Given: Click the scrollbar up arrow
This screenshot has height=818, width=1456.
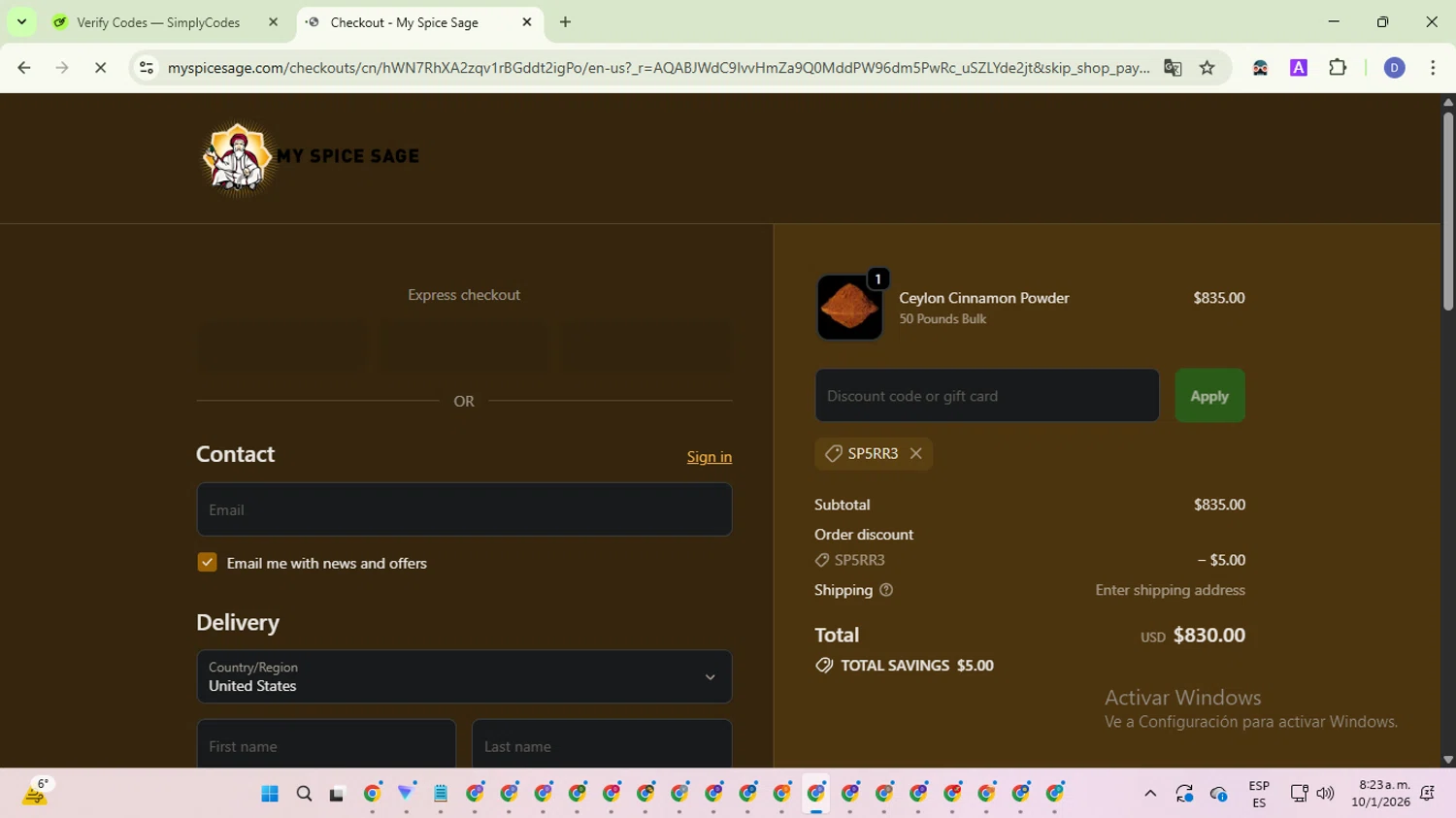Looking at the screenshot, I should click(x=1447, y=101).
